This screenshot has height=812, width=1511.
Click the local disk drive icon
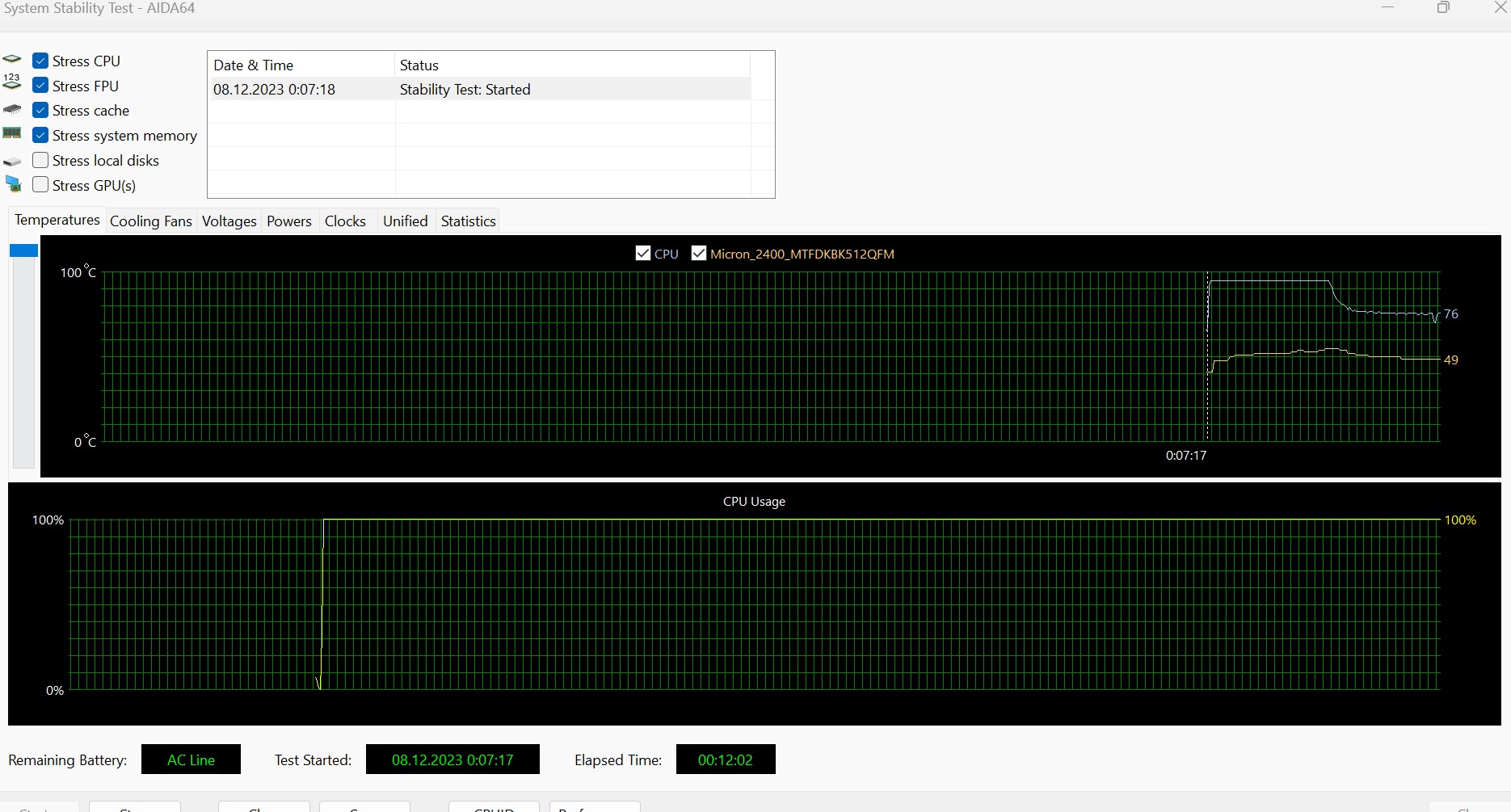pos(12,162)
